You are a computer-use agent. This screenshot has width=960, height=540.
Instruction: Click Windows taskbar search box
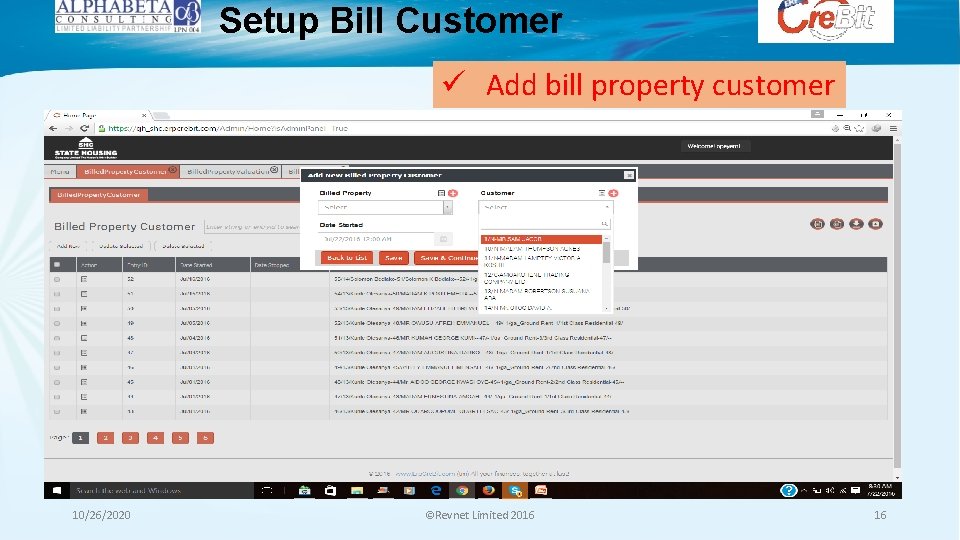coord(161,490)
